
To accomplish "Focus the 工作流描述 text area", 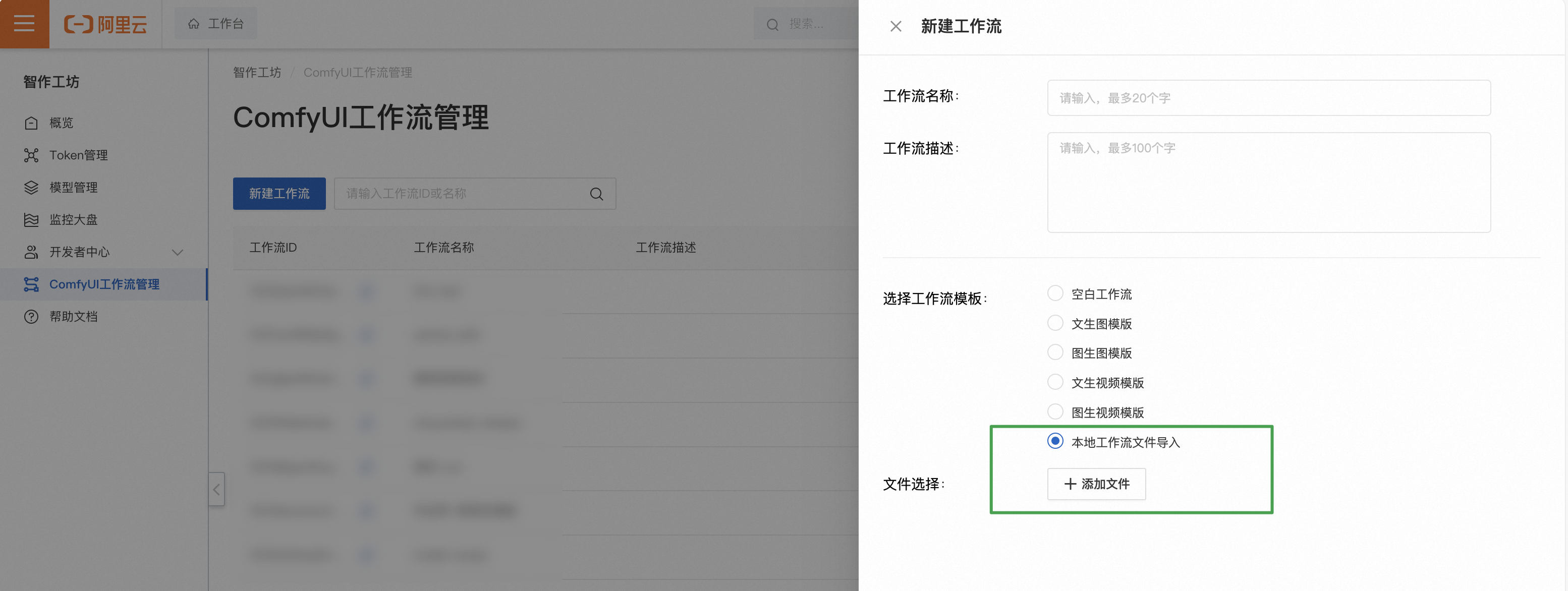I will pos(1268,183).
